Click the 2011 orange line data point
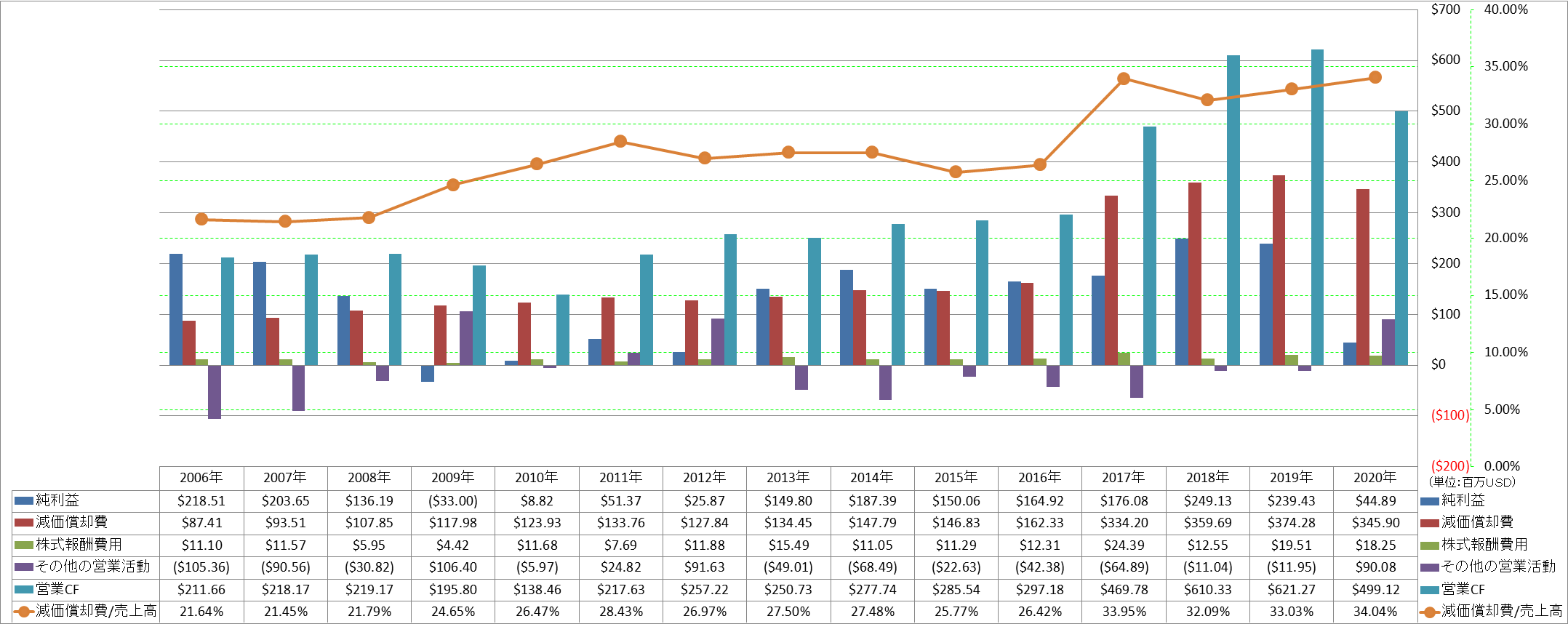 [x=620, y=141]
